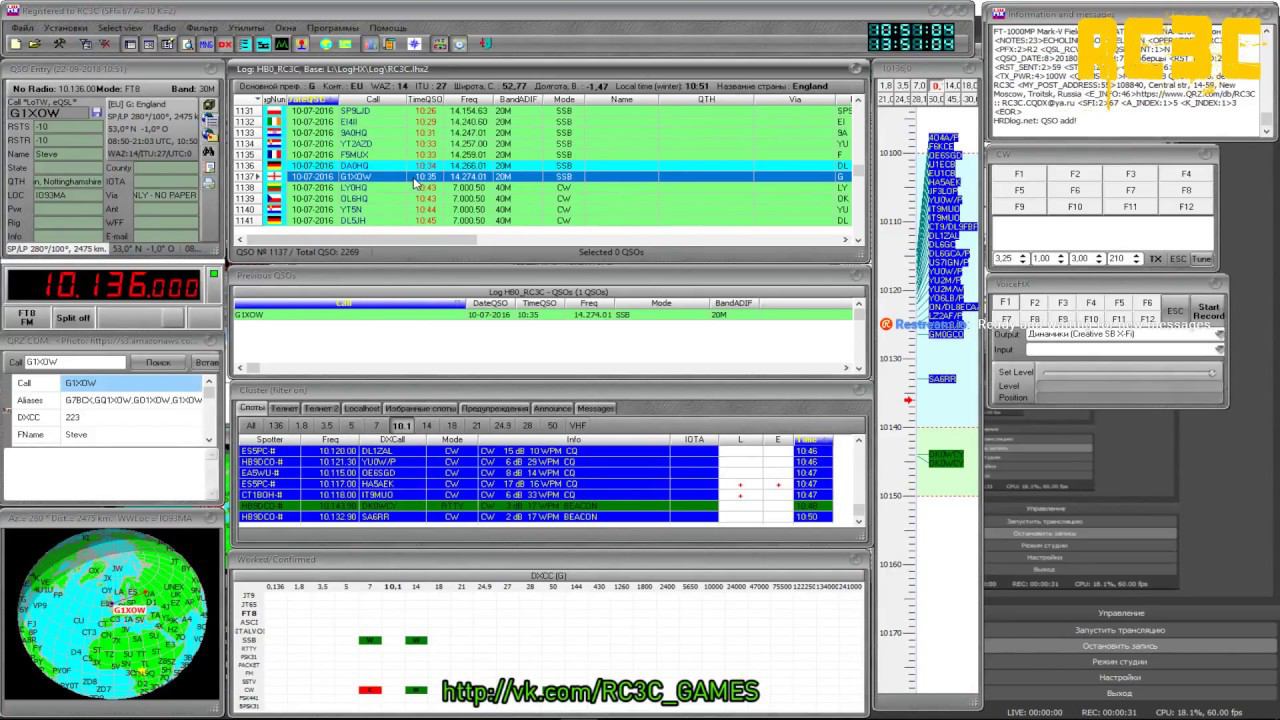Click the Call search field in QRZ panel

point(75,362)
